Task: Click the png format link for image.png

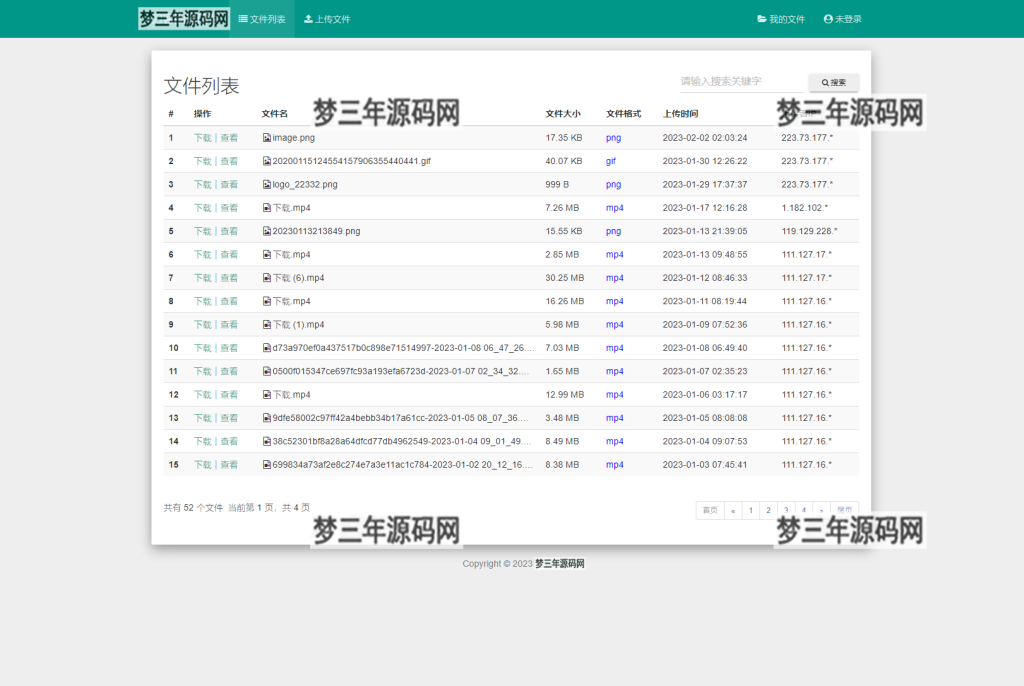Action: (x=613, y=138)
